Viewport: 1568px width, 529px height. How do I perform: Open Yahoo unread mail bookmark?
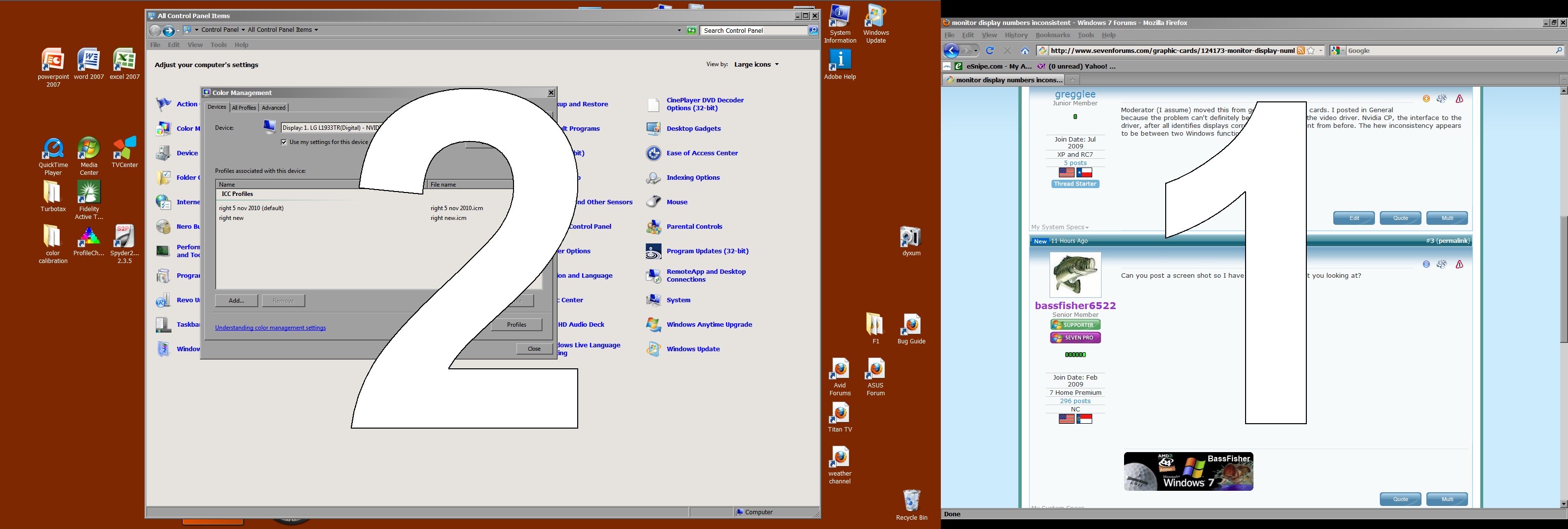(1077, 66)
